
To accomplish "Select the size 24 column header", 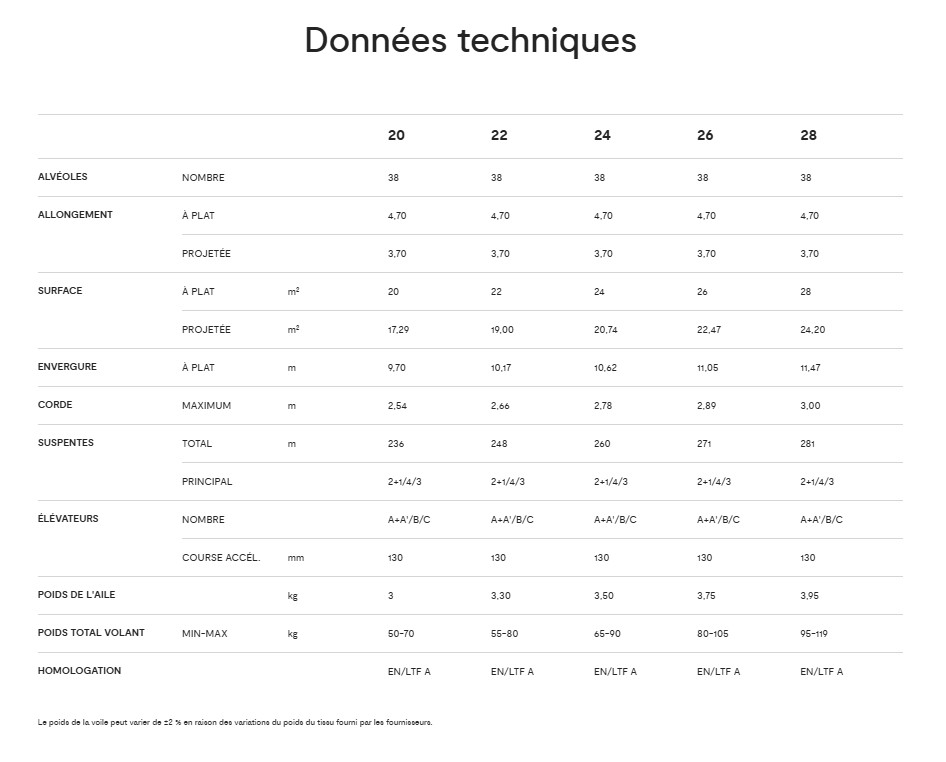I will pyautogui.click(x=602, y=135).
